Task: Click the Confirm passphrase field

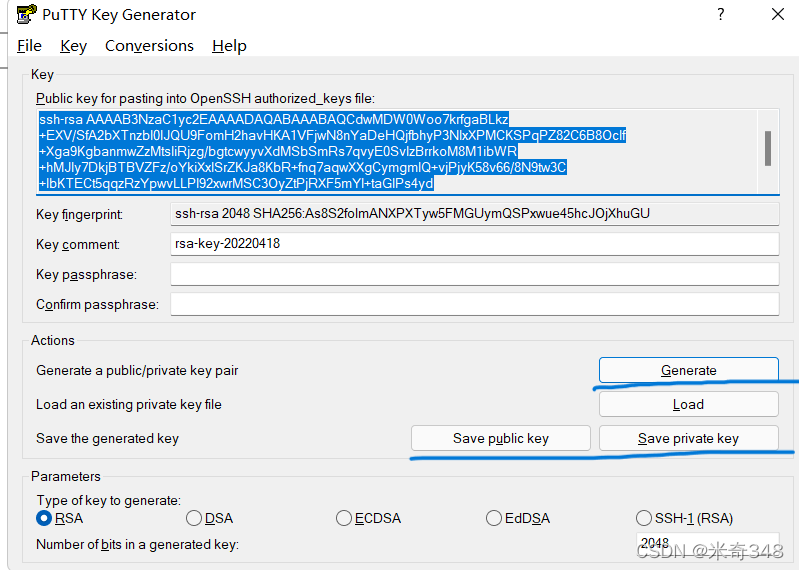Action: [474, 304]
